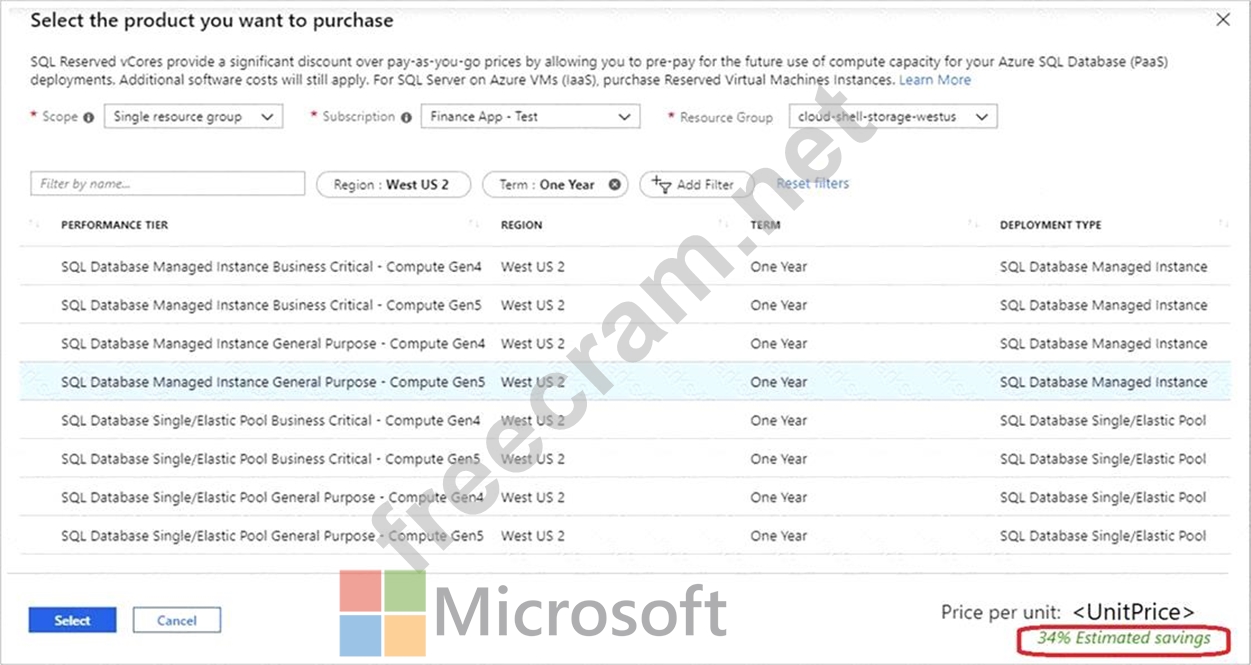
Task: Click the Add Filter funnel icon
Action: (x=661, y=184)
